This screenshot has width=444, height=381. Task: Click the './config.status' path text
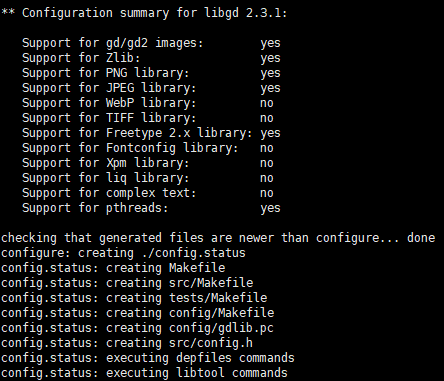click(x=193, y=253)
